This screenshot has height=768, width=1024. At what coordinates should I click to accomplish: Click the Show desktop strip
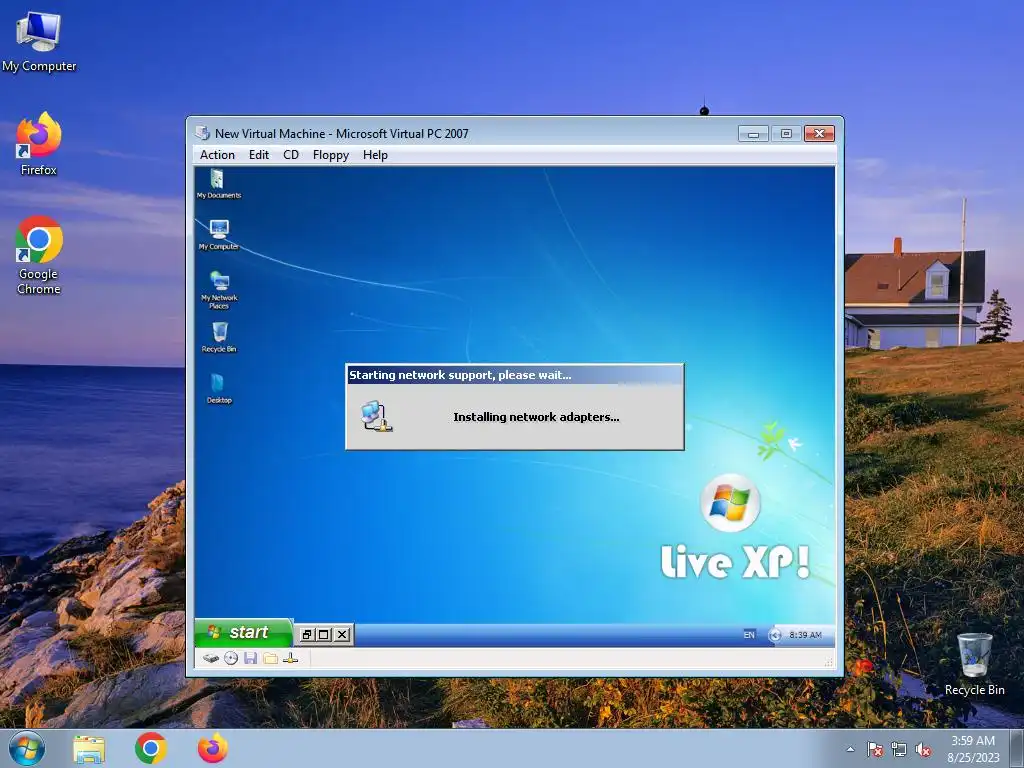click(x=1017, y=749)
